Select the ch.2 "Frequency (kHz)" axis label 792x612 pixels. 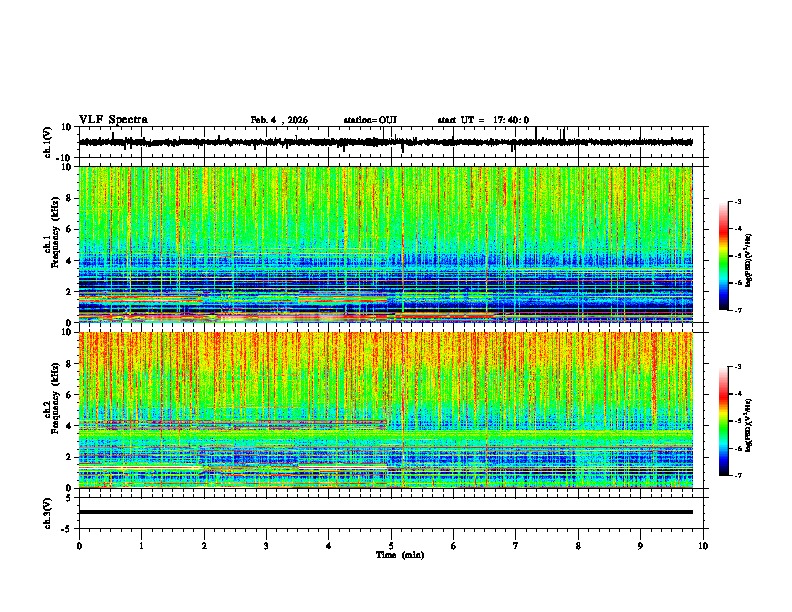[x=55, y=398]
